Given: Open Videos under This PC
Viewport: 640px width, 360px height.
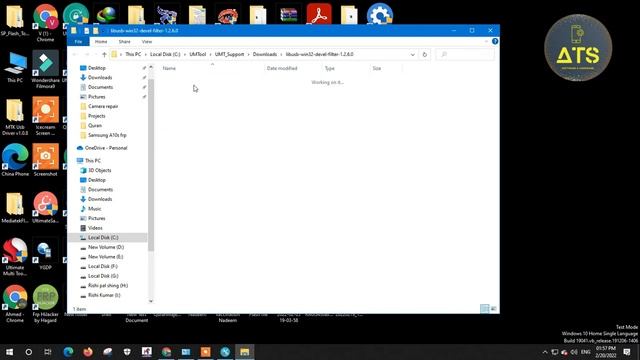Looking at the screenshot, I should tap(95, 228).
